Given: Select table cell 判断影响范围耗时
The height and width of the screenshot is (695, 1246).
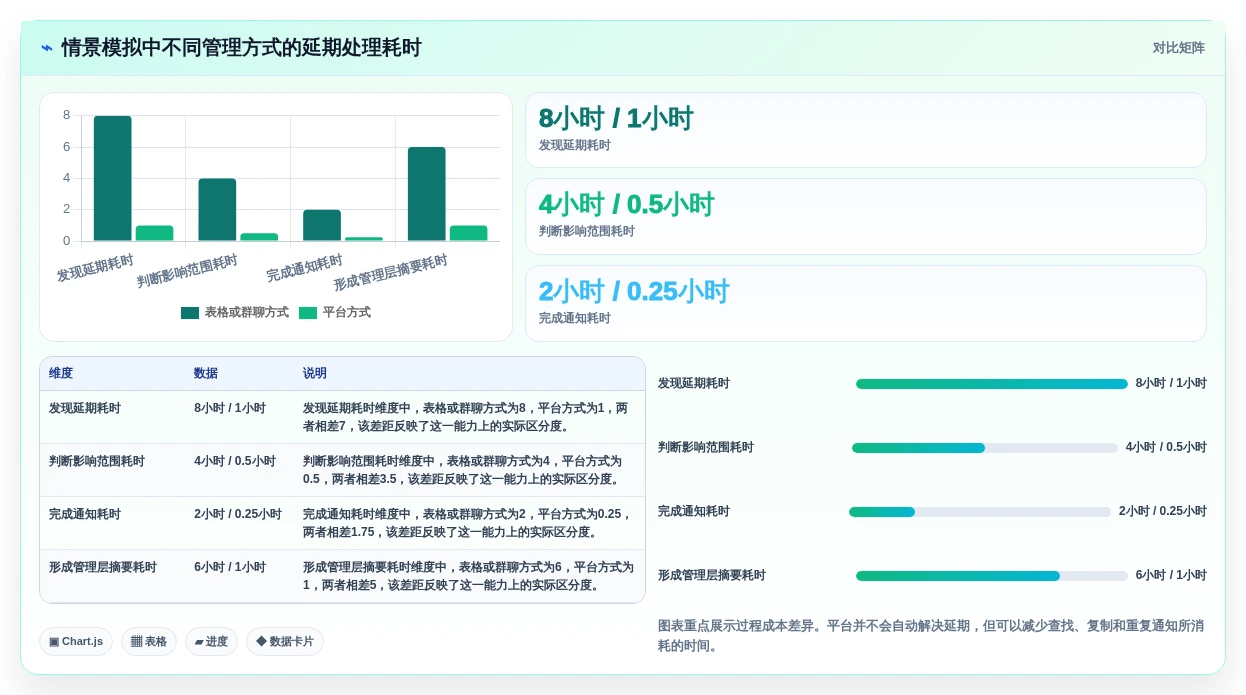Looking at the screenshot, I should (x=97, y=461).
